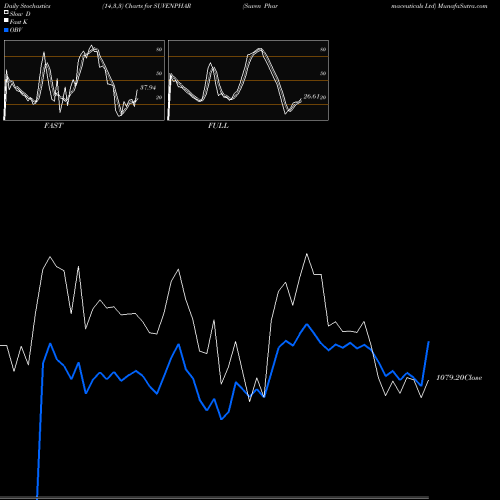
Task: Click the '(14,3,3) Charts for SUVENPHAR' text
Action: click(x=147, y=6)
